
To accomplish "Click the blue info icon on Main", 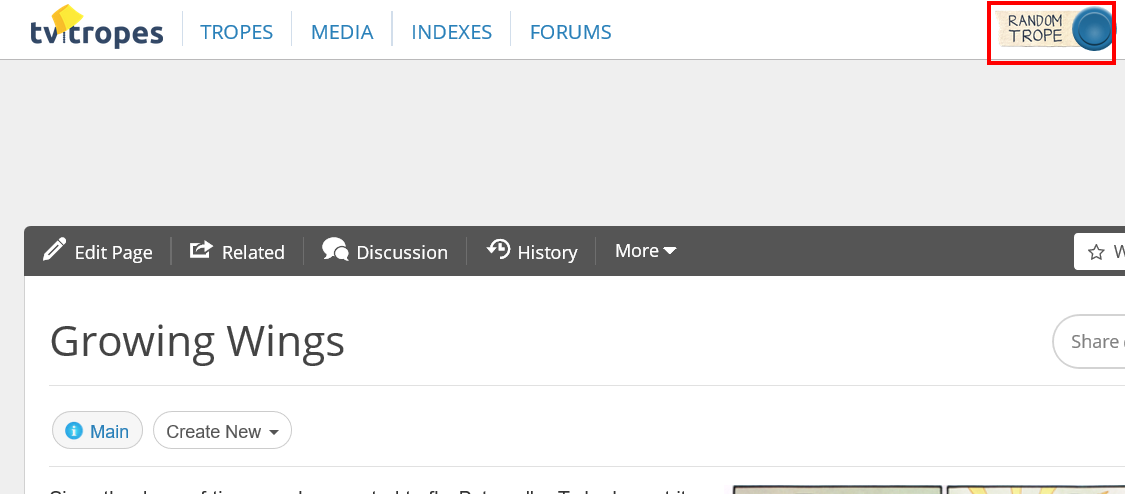I will [74, 431].
